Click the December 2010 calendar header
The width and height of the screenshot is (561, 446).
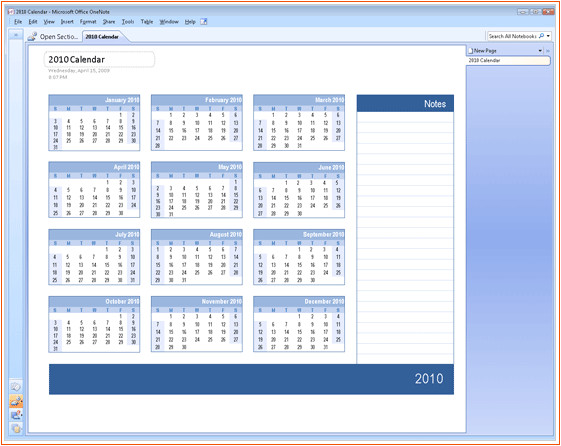299,302
